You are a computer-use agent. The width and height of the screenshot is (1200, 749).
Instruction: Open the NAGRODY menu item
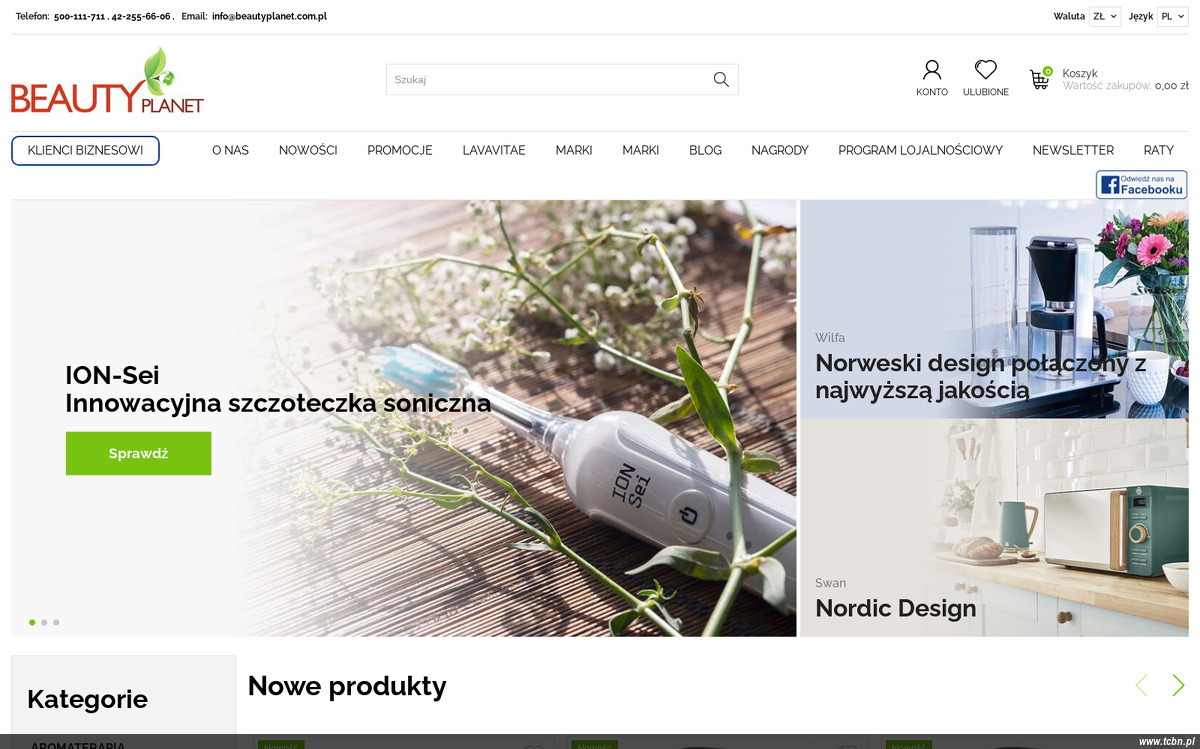tap(780, 150)
